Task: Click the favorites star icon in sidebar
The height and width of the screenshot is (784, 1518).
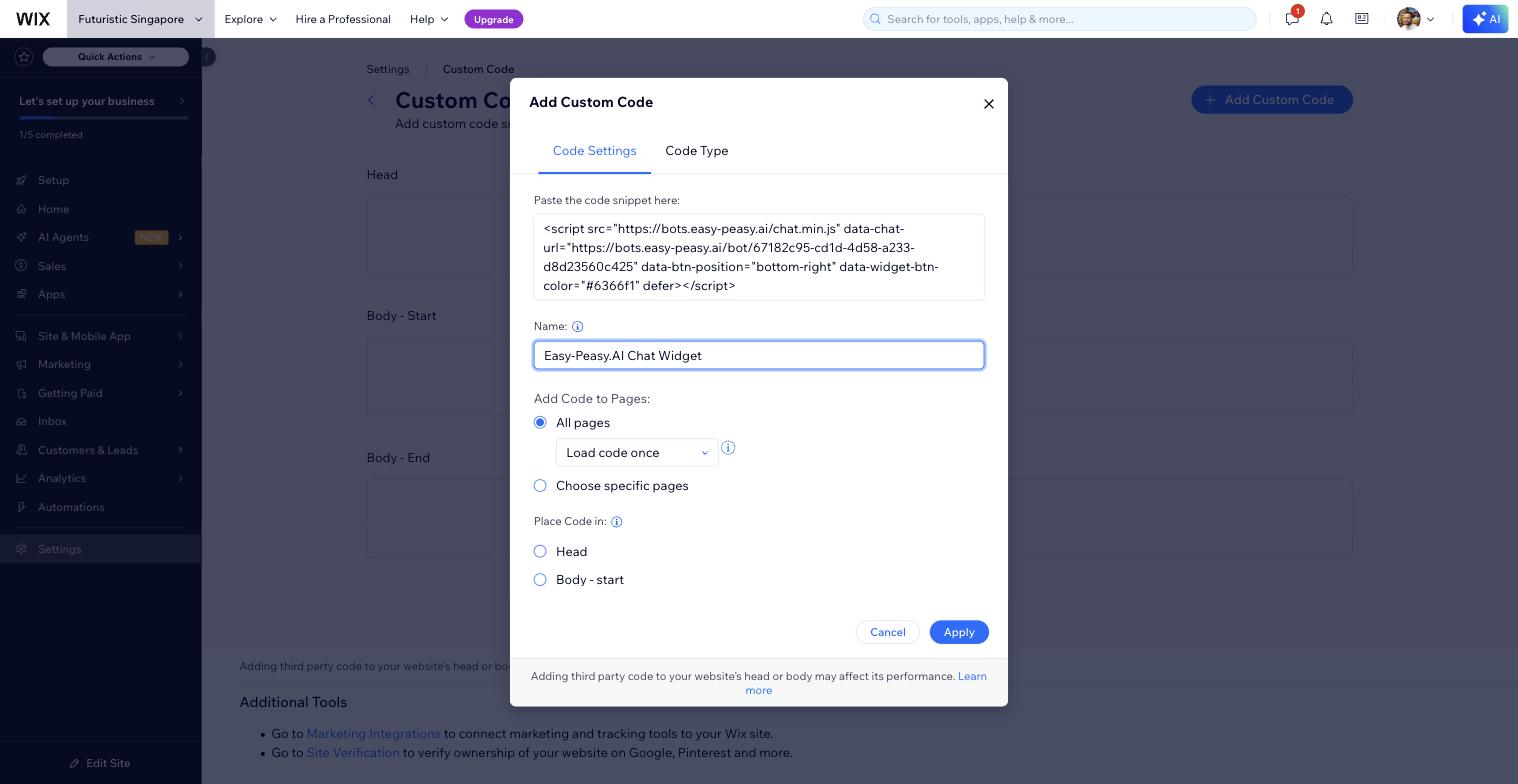Action: [24, 57]
